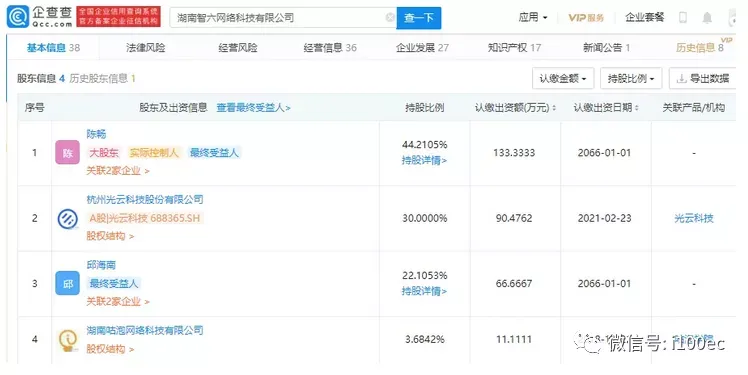The width and height of the screenshot is (748, 375).
Task: Sort by 认缴出资额(万元) column header
Action: pos(516,107)
